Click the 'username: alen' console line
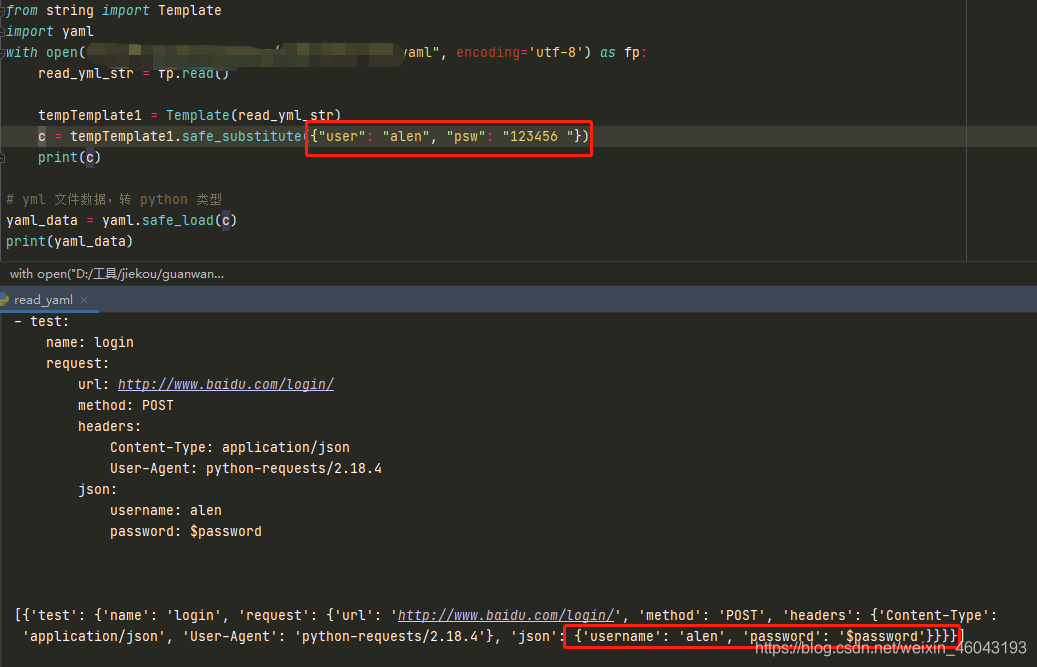This screenshot has height=667, width=1037. [x=166, y=511]
